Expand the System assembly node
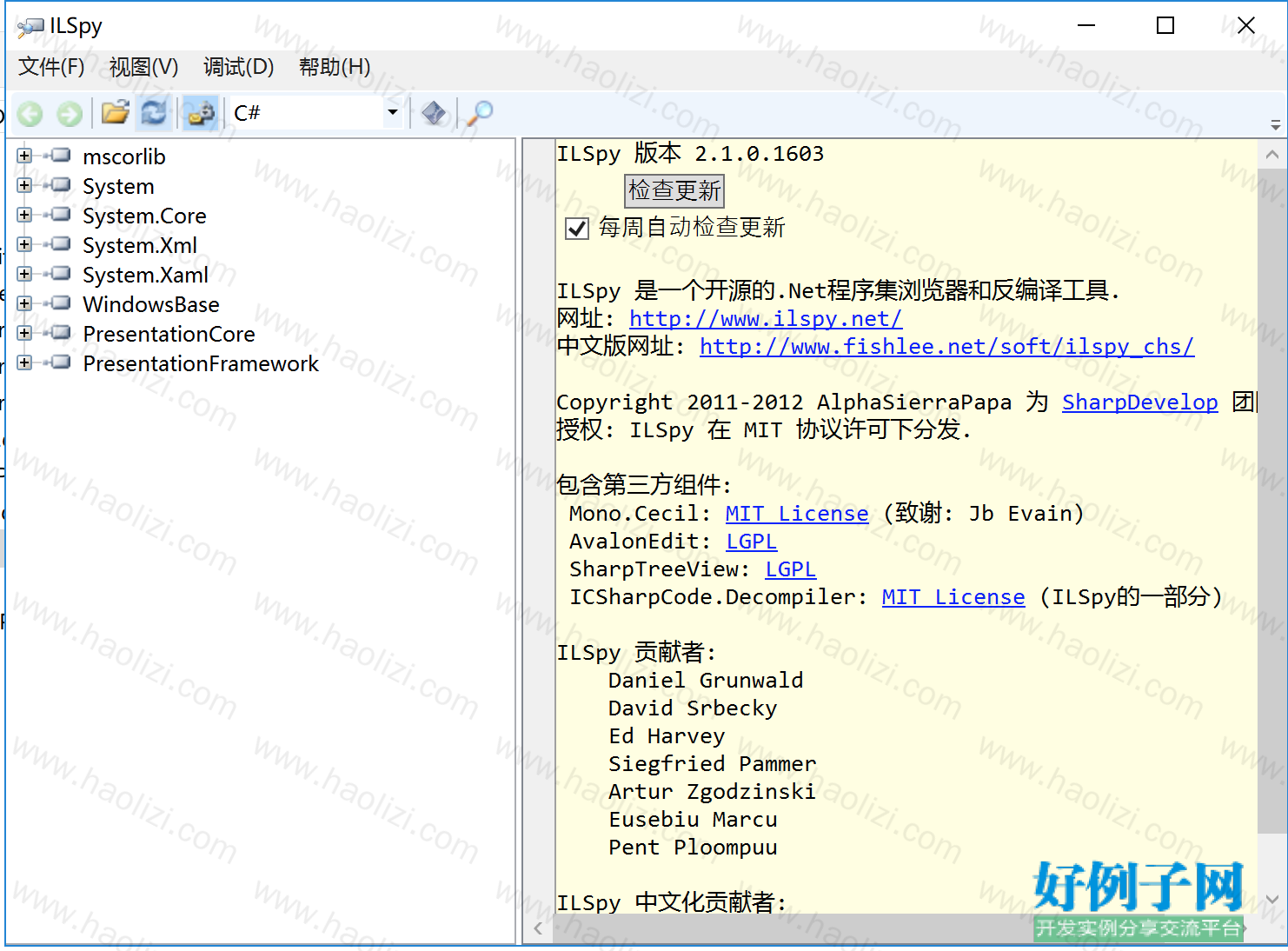Image resolution: width=1288 pixels, height=951 pixels. [24, 186]
